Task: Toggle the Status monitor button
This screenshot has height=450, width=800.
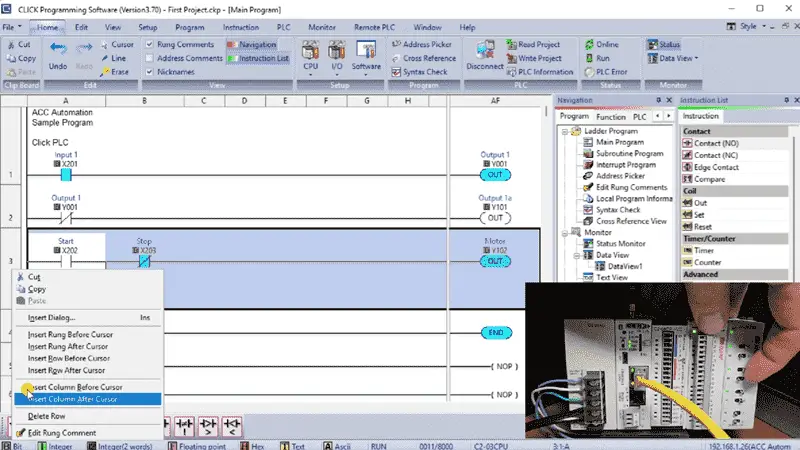Action: click(664, 45)
